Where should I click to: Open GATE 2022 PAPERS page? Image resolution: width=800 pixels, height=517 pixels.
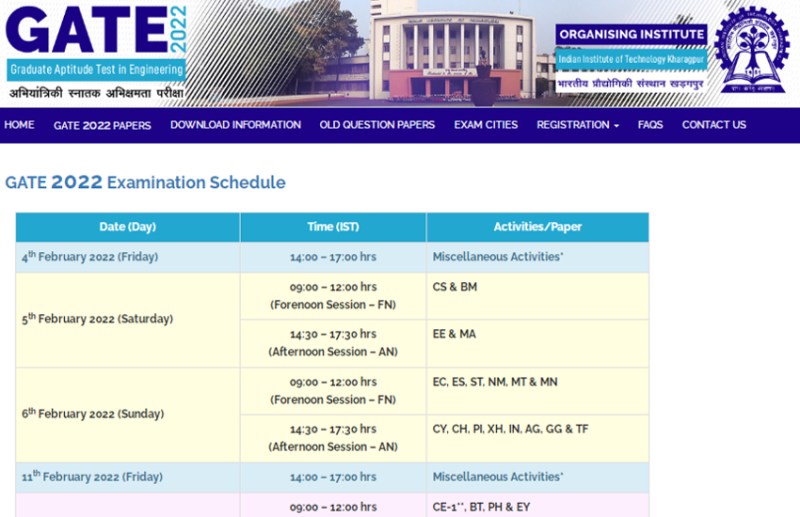[x=102, y=125]
